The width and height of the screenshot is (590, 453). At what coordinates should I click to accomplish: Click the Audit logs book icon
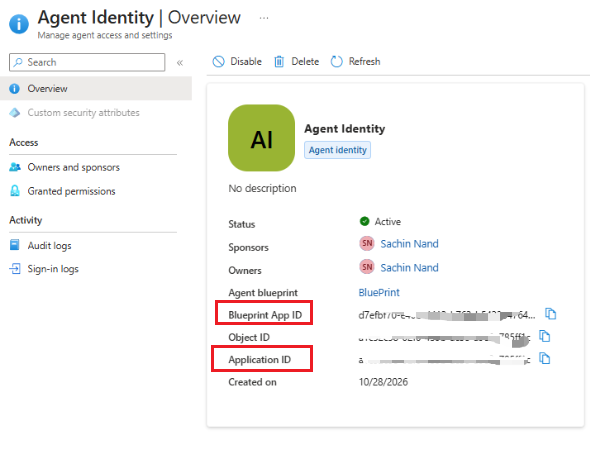coord(14,245)
